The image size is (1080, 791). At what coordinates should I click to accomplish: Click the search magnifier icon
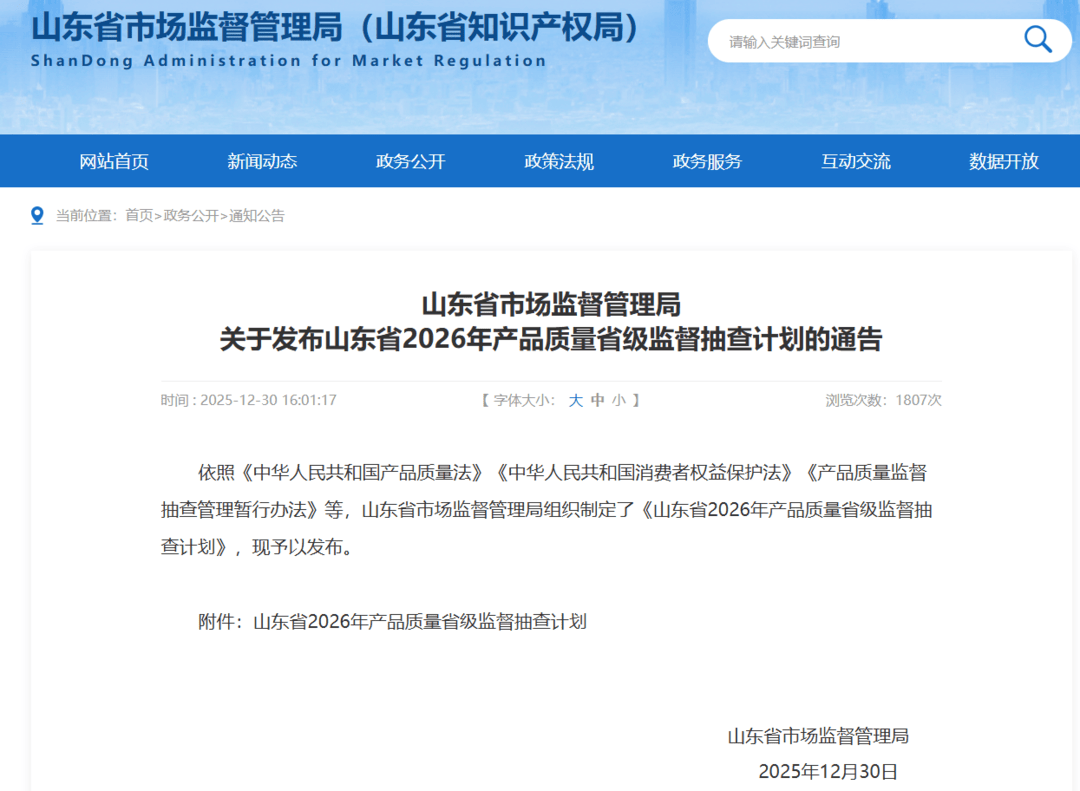tap(1037, 40)
